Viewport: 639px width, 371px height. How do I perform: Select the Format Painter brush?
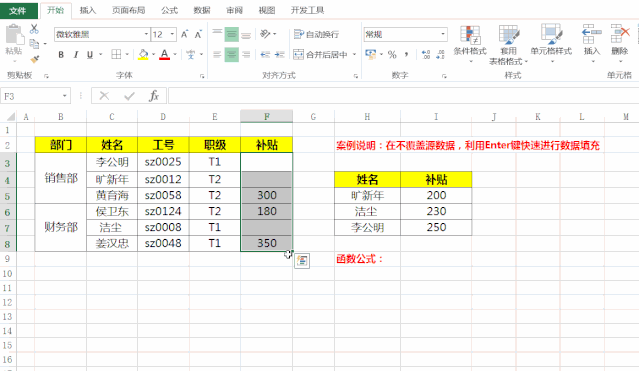(x=35, y=59)
